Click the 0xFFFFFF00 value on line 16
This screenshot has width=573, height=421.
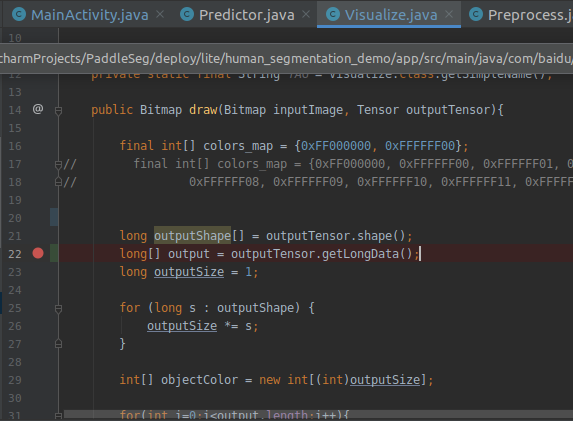tap(420, 146)
